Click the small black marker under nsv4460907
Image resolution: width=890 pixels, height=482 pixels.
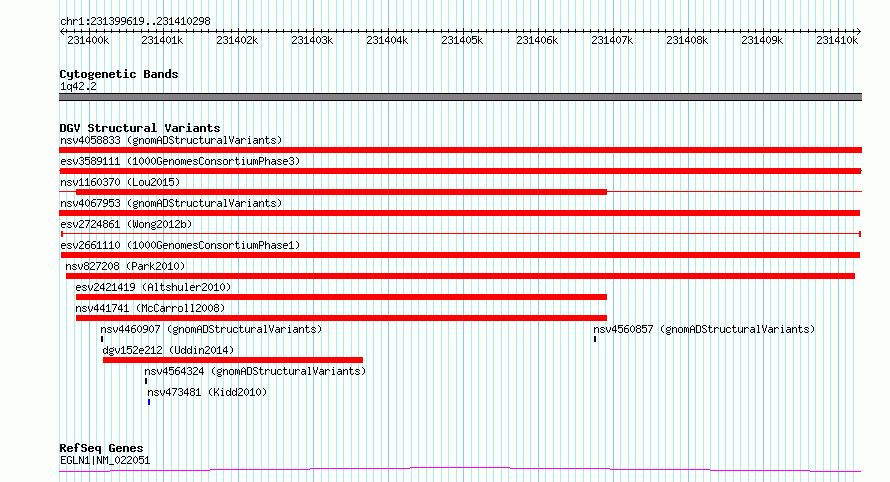tap(102, 339)
